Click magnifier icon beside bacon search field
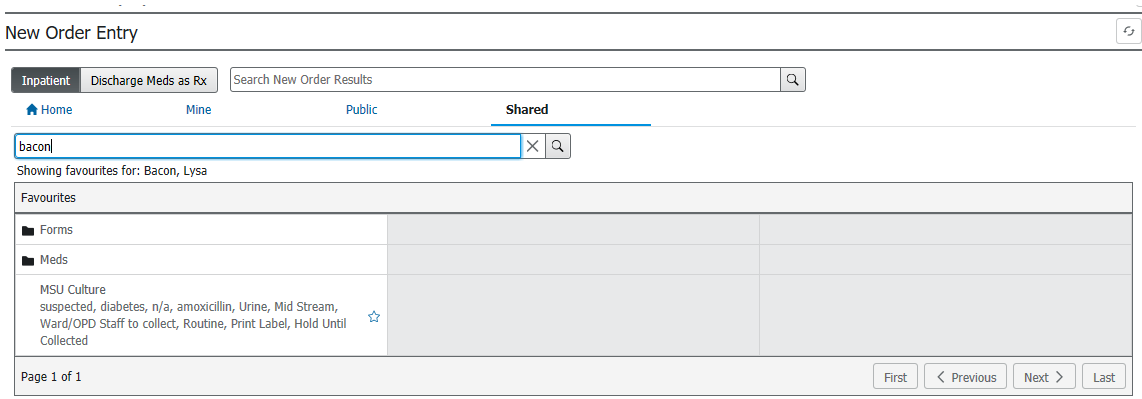This screenshot has width=1142, height=399. [557, 146]
